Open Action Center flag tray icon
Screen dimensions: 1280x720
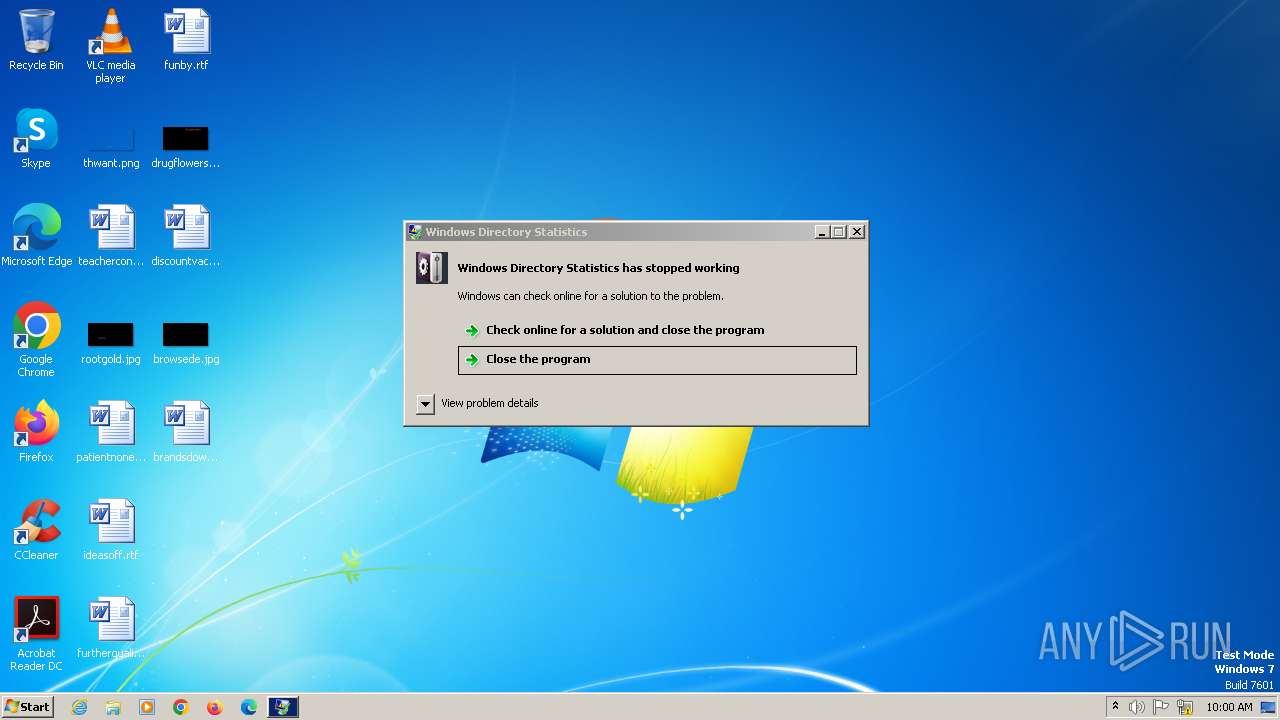tap(1161, 707)
